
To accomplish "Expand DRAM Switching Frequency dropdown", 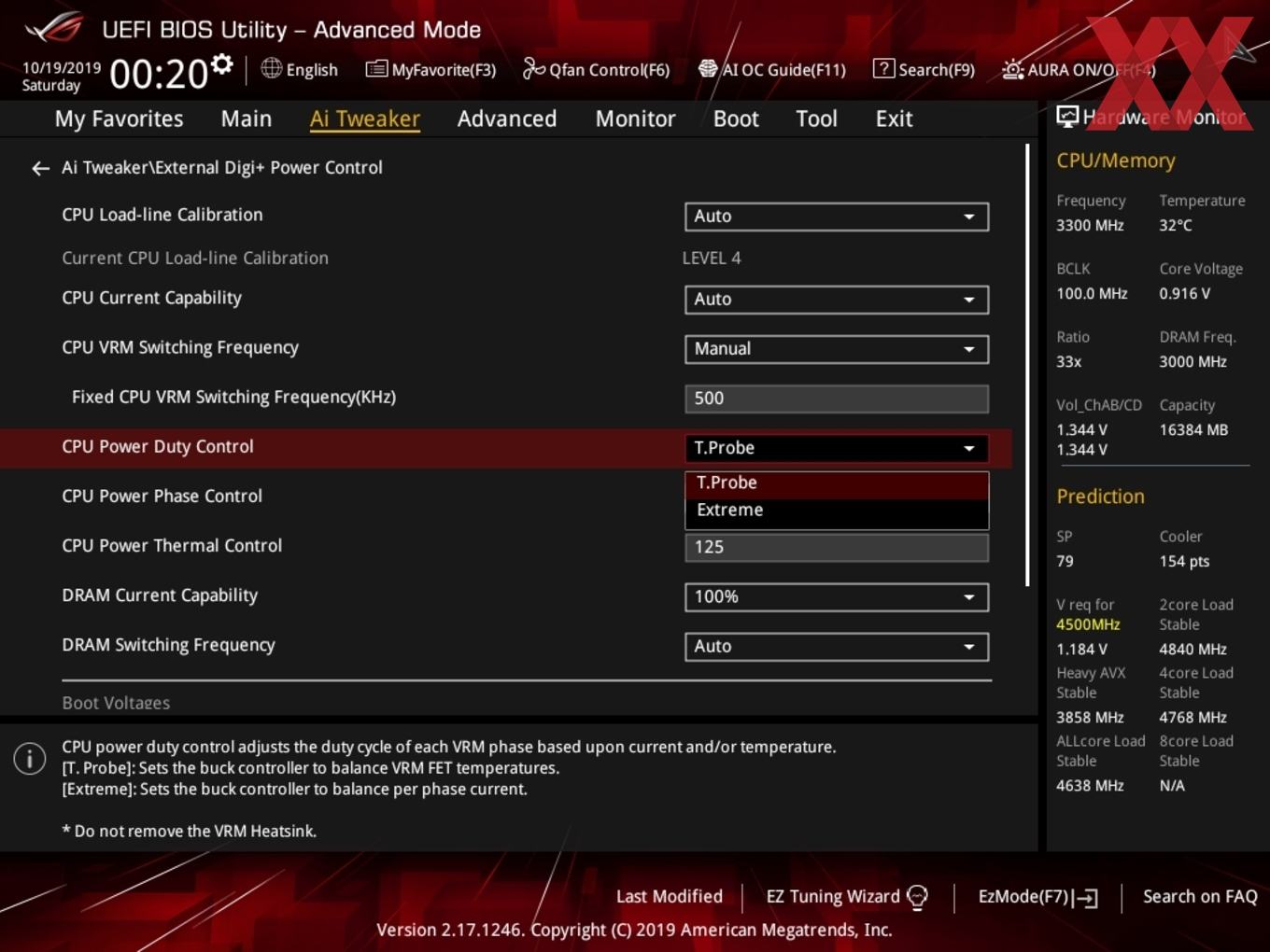I will [x=837, y=647].
